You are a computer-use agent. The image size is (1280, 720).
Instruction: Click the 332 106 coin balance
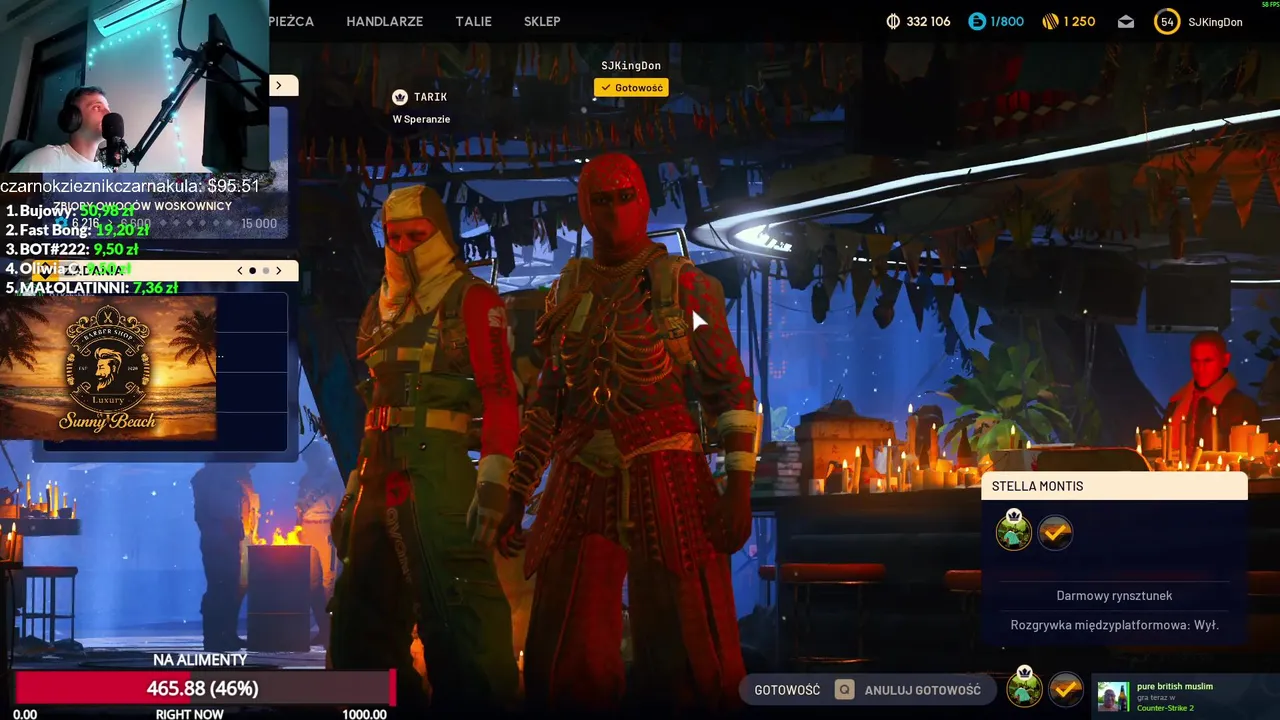click(x=928, y=21)
